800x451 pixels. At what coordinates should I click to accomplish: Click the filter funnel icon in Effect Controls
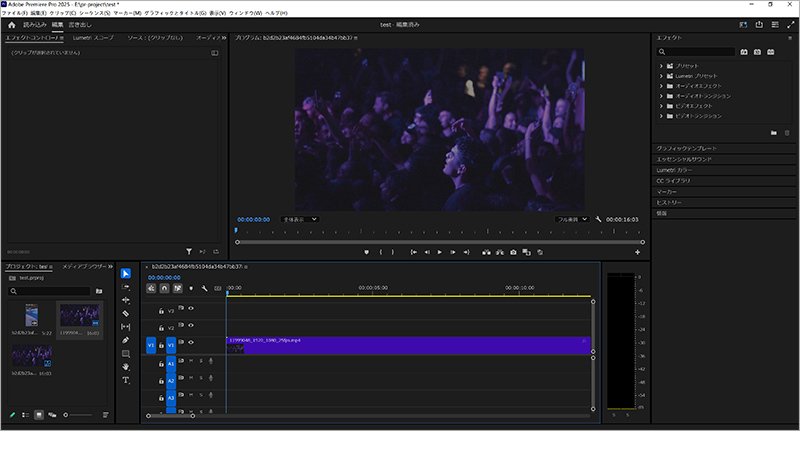pyautogui.click(x=189, y=252)
